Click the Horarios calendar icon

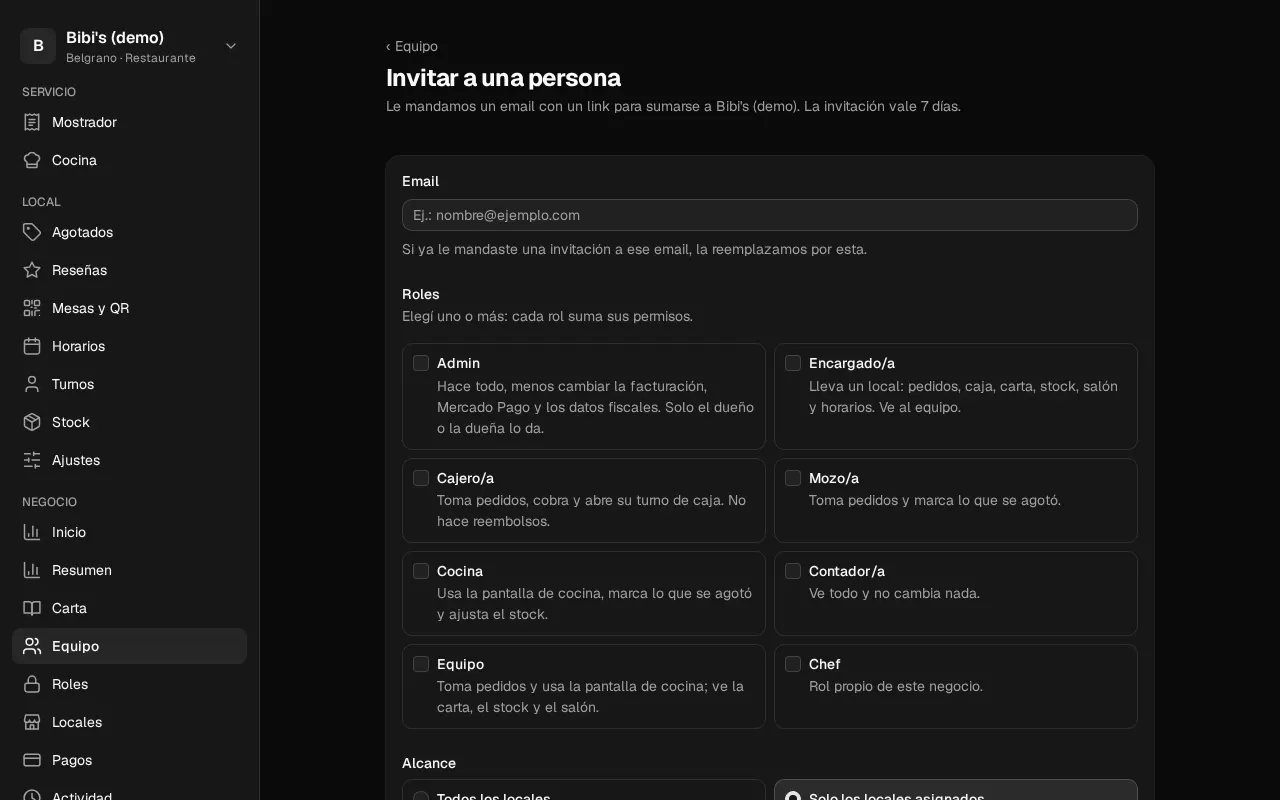pyautogui.click(x=32, y=346)
